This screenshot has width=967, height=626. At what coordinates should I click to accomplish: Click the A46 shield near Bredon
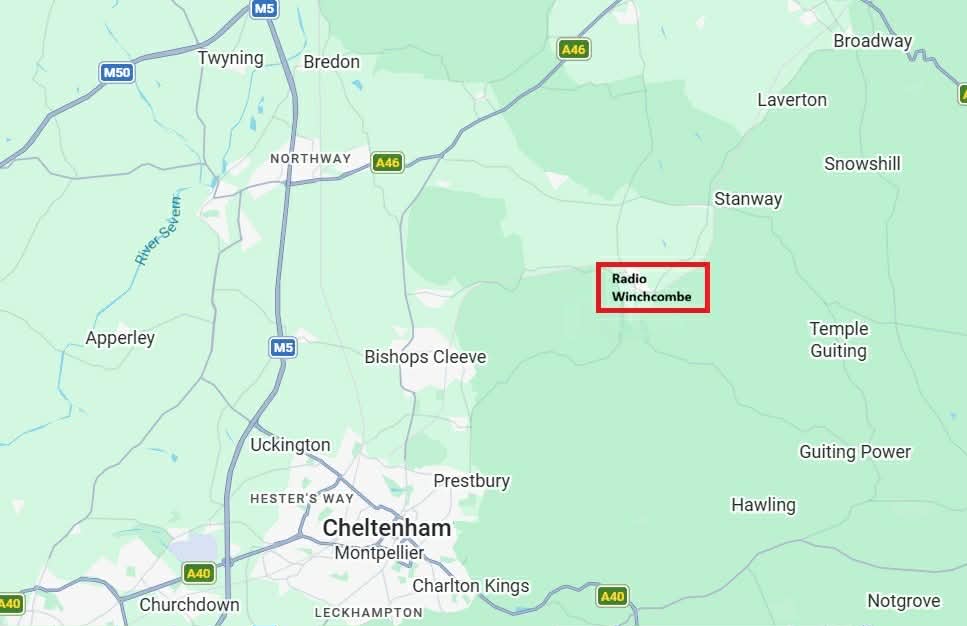coord(574,49)
